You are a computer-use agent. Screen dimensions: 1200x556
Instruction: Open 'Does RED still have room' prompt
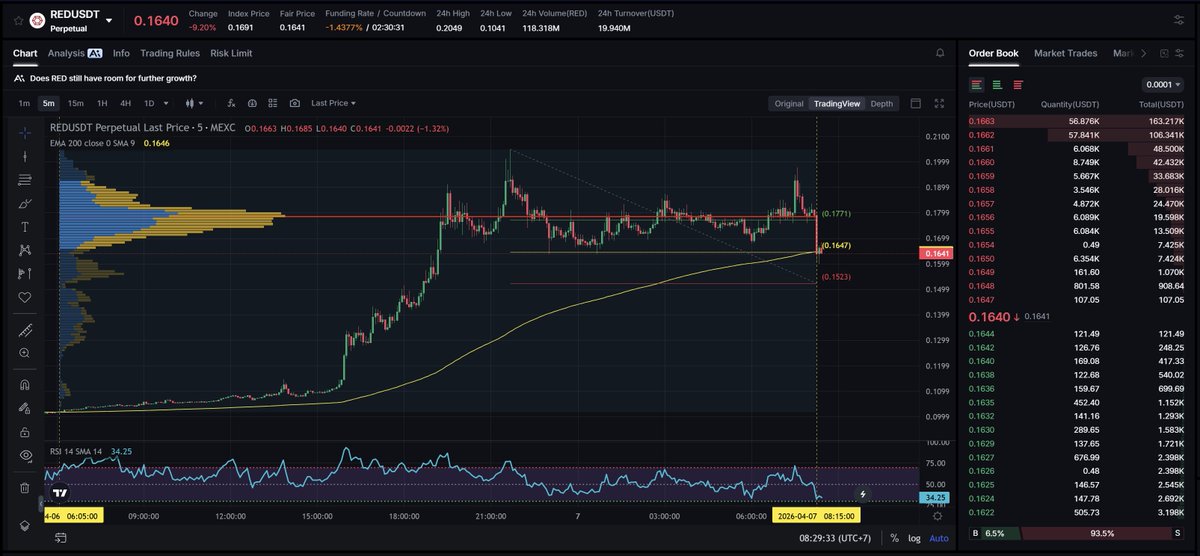pos(113,78)
